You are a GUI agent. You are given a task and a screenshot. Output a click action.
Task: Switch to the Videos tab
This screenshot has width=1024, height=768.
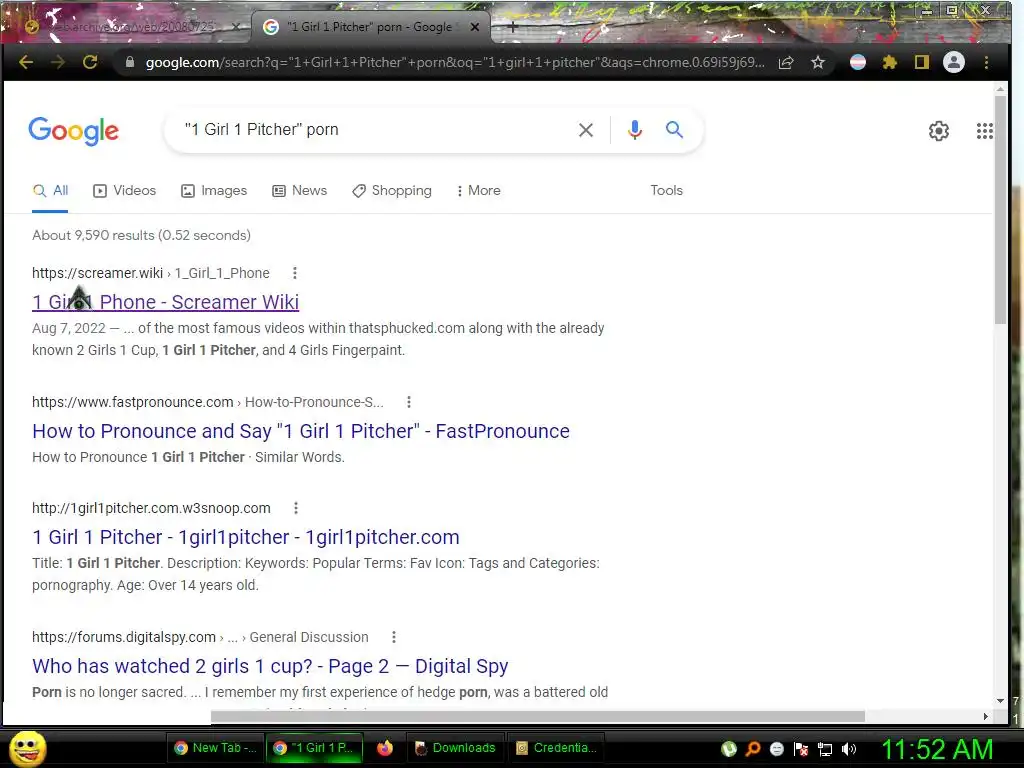click(x=125, y=191)
